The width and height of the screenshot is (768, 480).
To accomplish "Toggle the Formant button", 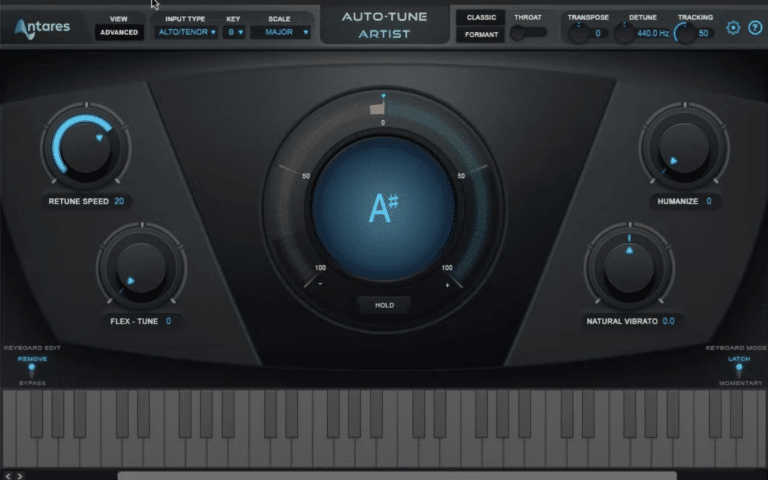I will click(x=481, y=35).
